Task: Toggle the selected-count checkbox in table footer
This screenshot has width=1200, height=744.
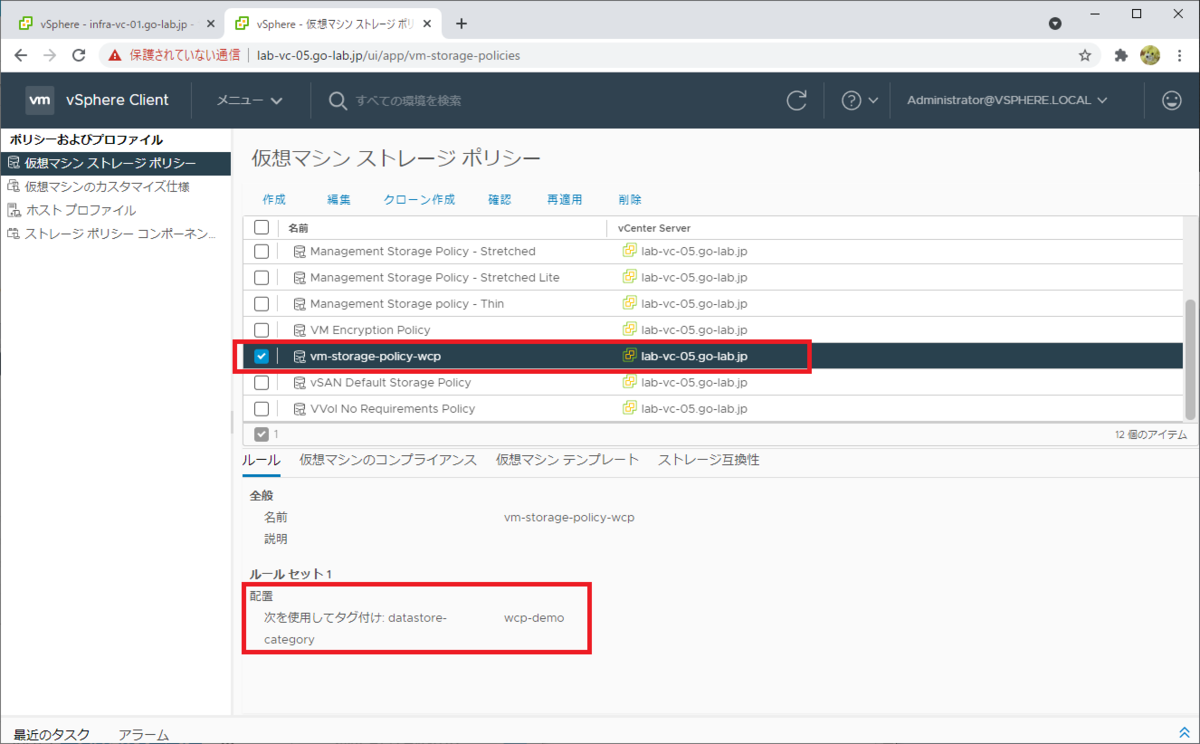Action: 261,434
